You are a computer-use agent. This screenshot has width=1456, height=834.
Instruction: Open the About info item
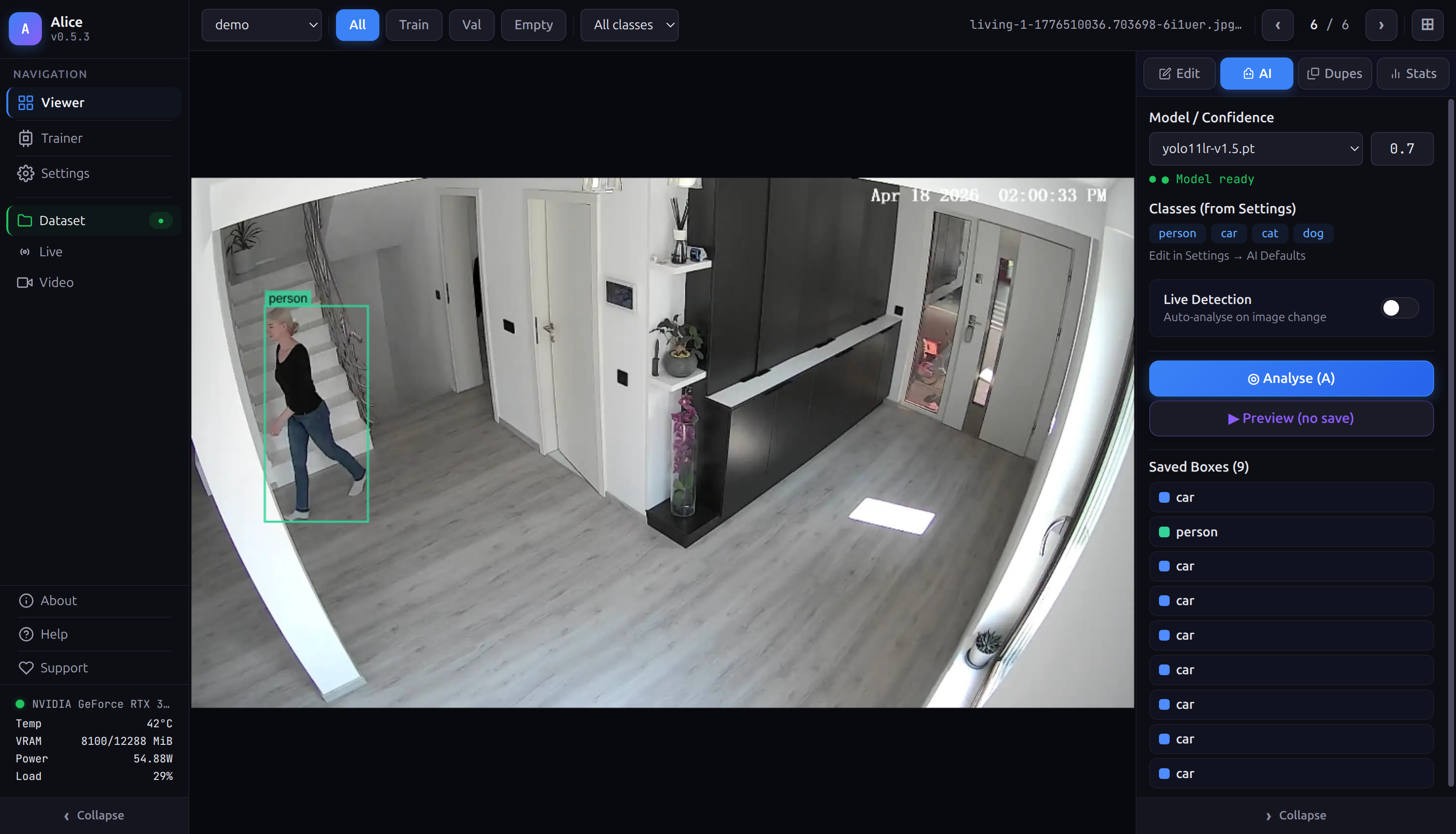(x=58, y=600)
